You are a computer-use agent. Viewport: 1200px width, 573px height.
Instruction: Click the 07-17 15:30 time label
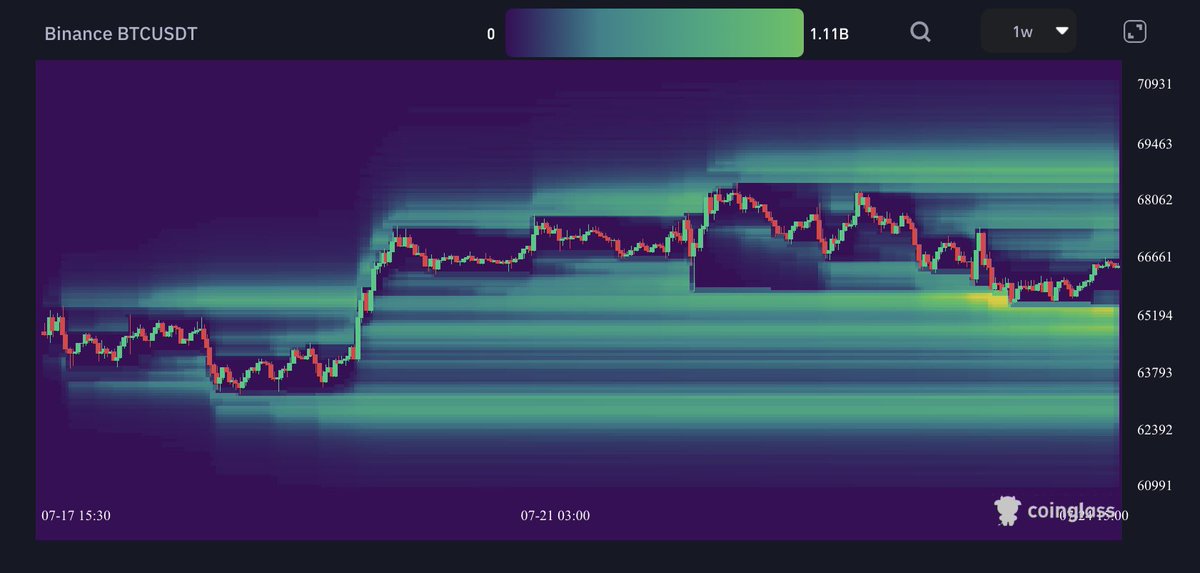click(76, 516)
